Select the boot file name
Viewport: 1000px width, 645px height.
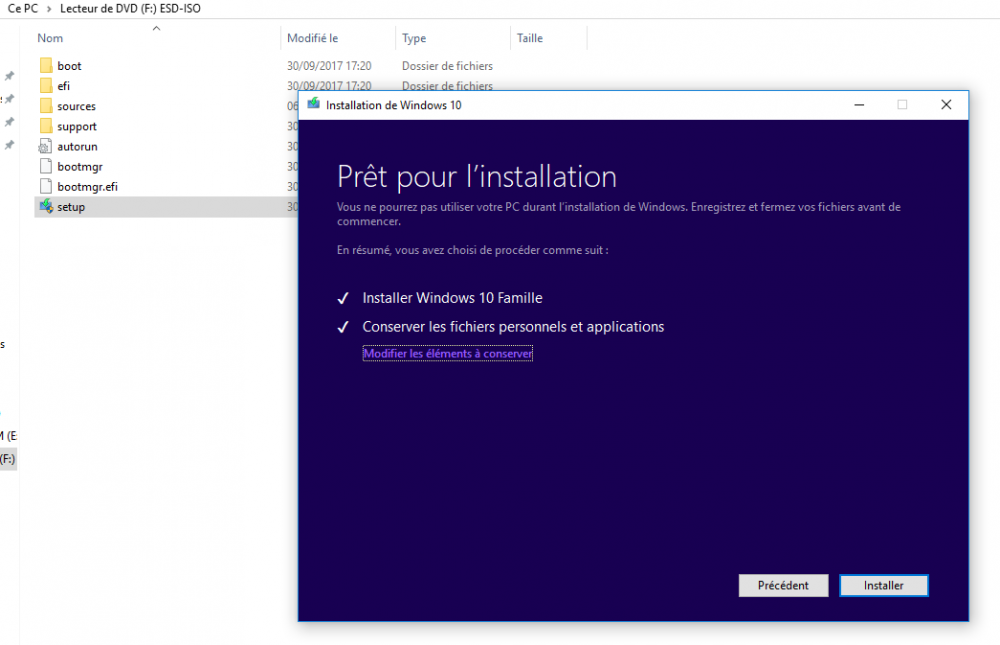coord(70,66)
